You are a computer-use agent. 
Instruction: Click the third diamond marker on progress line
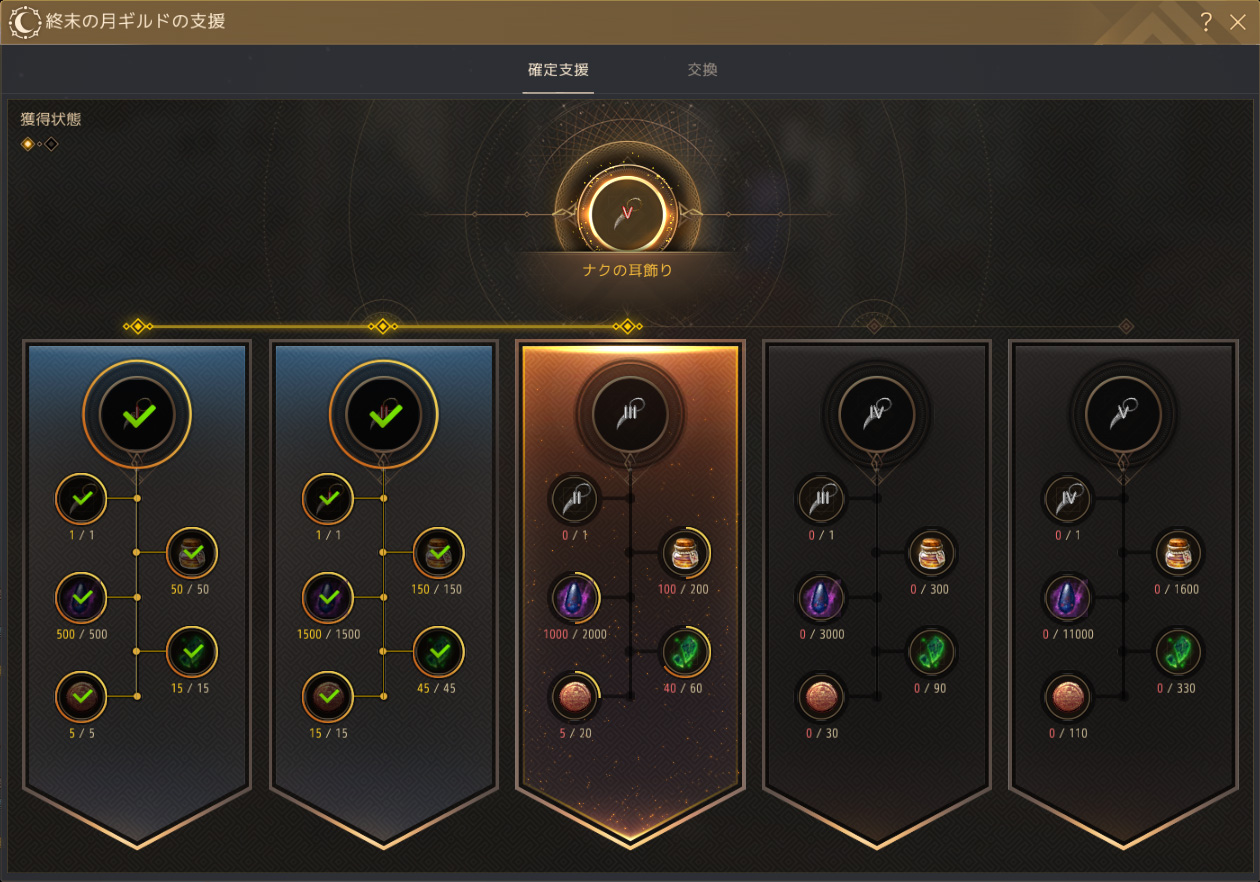point(628,326)
